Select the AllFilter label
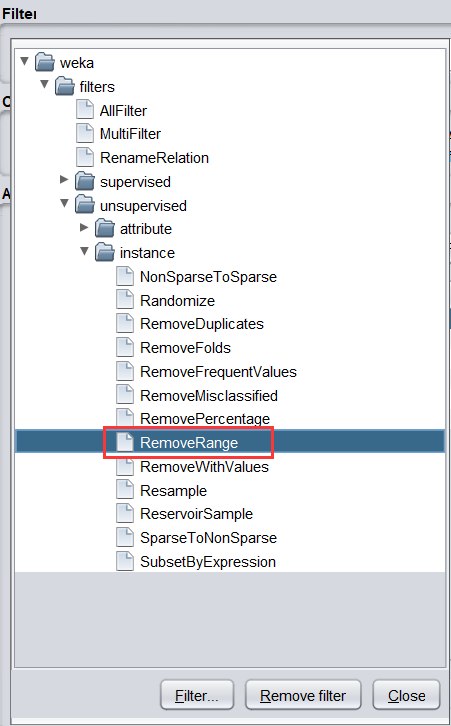The image size is (451, 726). coord(123,111)
